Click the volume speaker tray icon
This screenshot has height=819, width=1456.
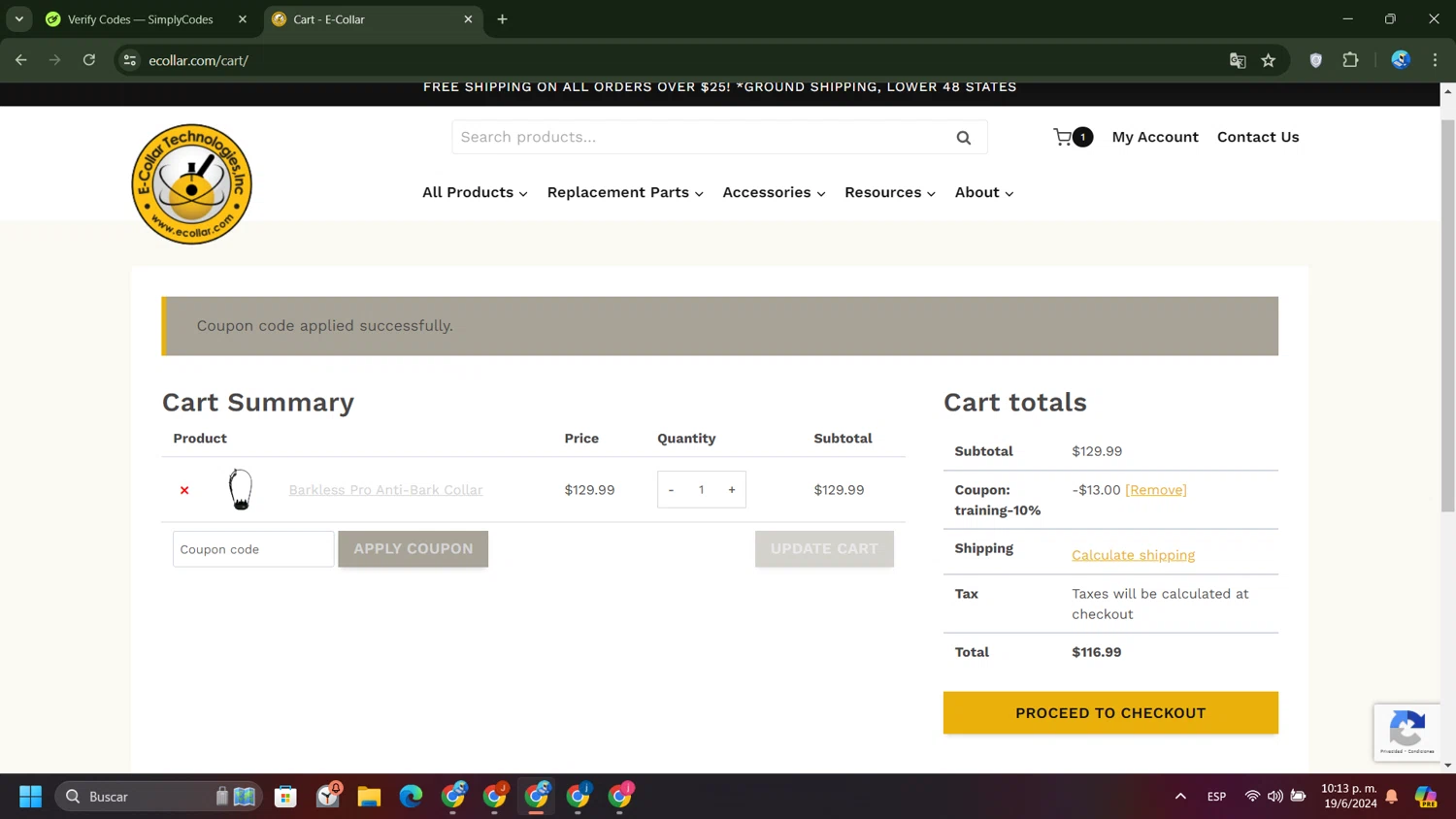pyautogui.click(x=1274, y=797)
